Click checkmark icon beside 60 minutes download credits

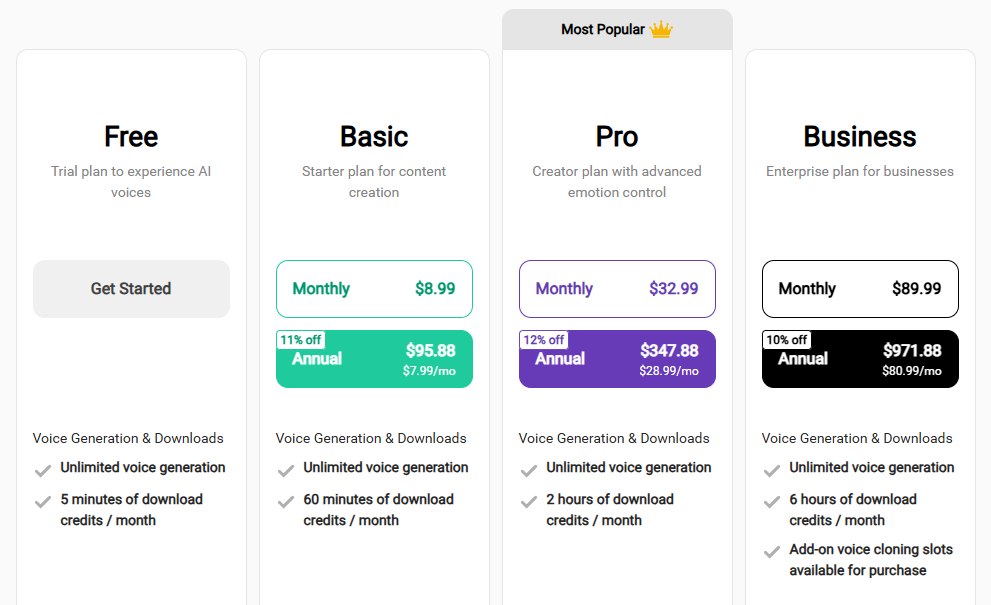(x=286, y=502)
